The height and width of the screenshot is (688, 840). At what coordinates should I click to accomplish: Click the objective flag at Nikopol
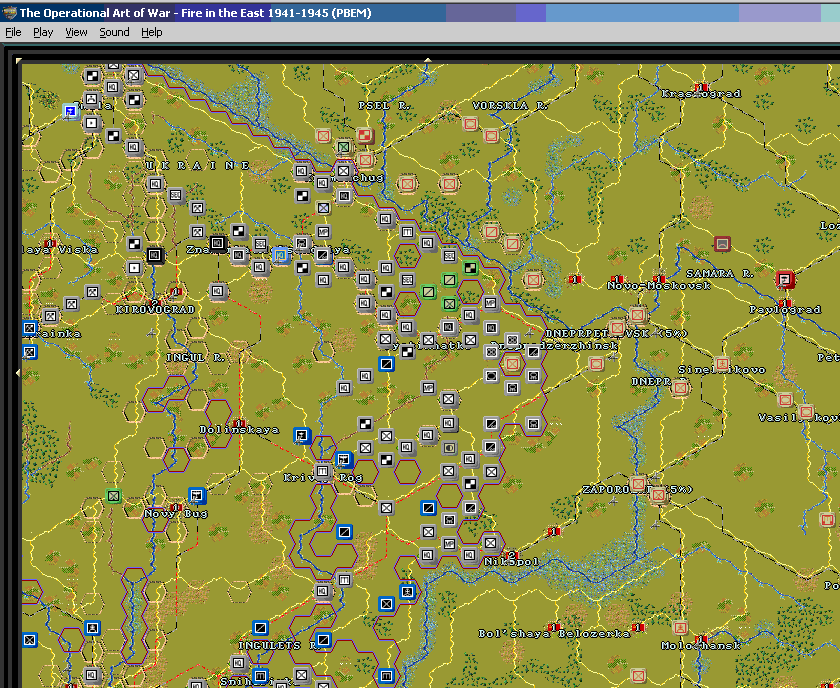pos(512,555)
